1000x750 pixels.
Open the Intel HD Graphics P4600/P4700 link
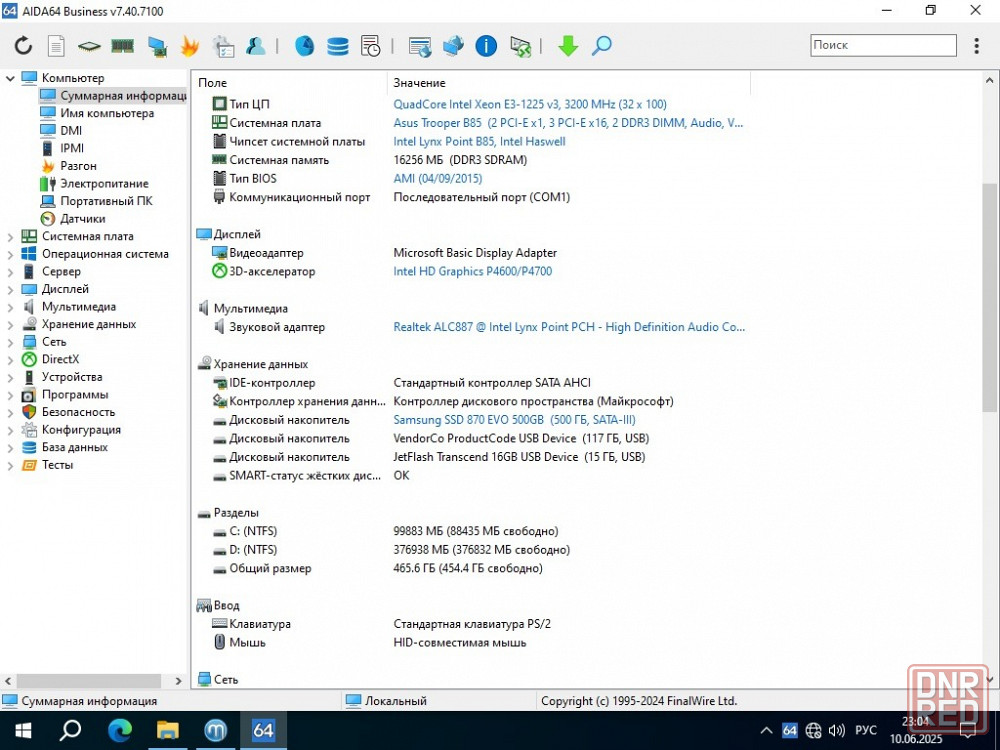pyautogui.click(x=473, y=271)
